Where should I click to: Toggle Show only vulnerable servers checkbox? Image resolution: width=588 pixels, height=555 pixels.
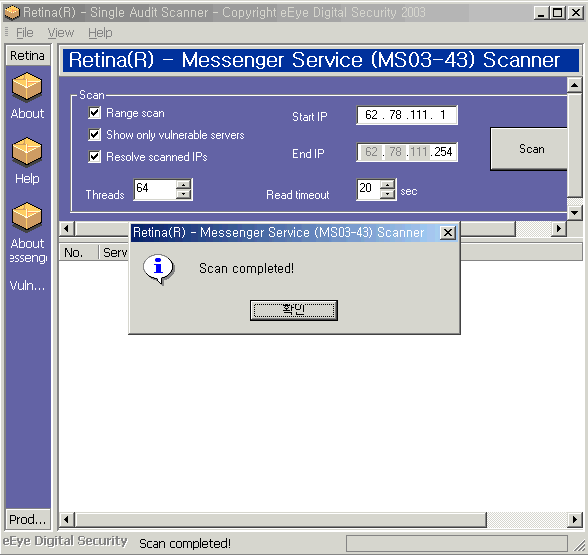94,134
